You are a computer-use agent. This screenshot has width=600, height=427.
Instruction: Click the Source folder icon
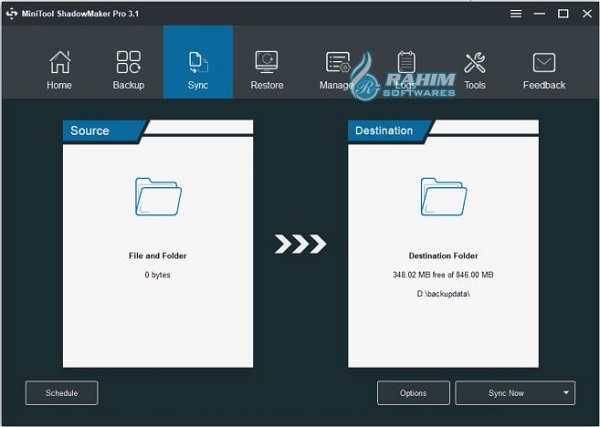158,197
